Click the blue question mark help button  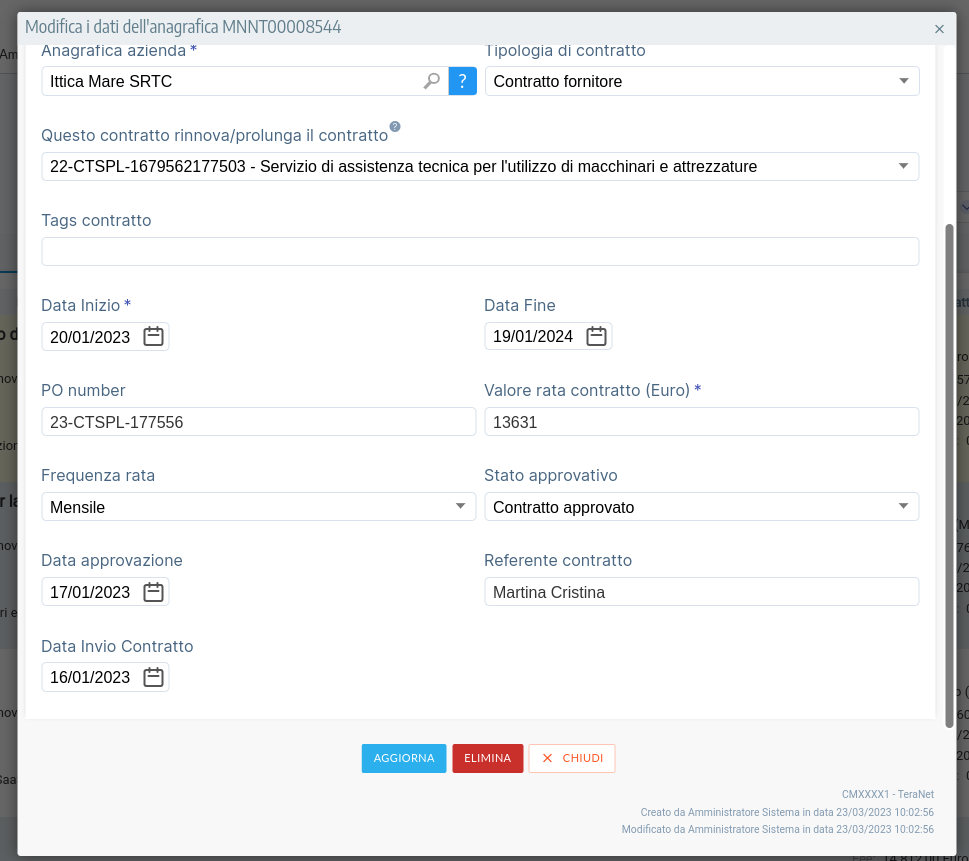(x=462, y=81)
